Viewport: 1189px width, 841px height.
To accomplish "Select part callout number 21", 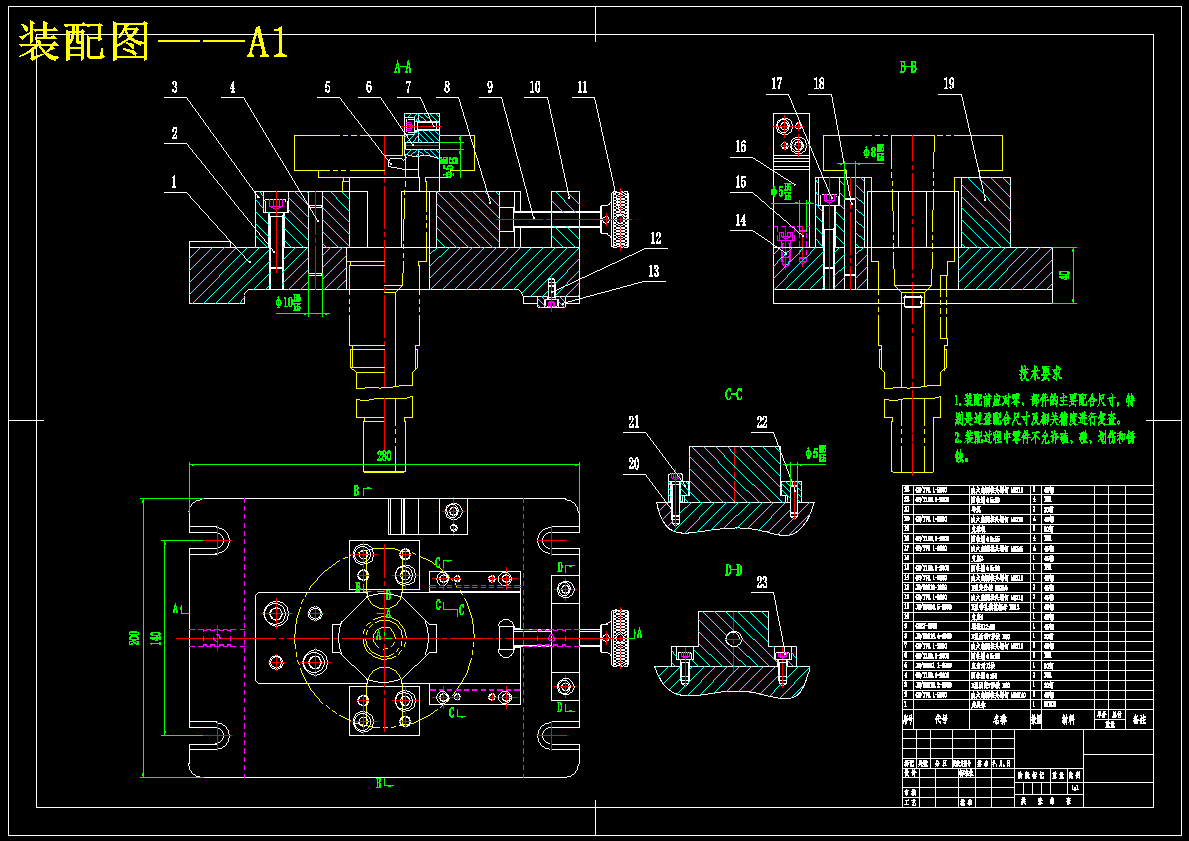I will pos(634,422).
